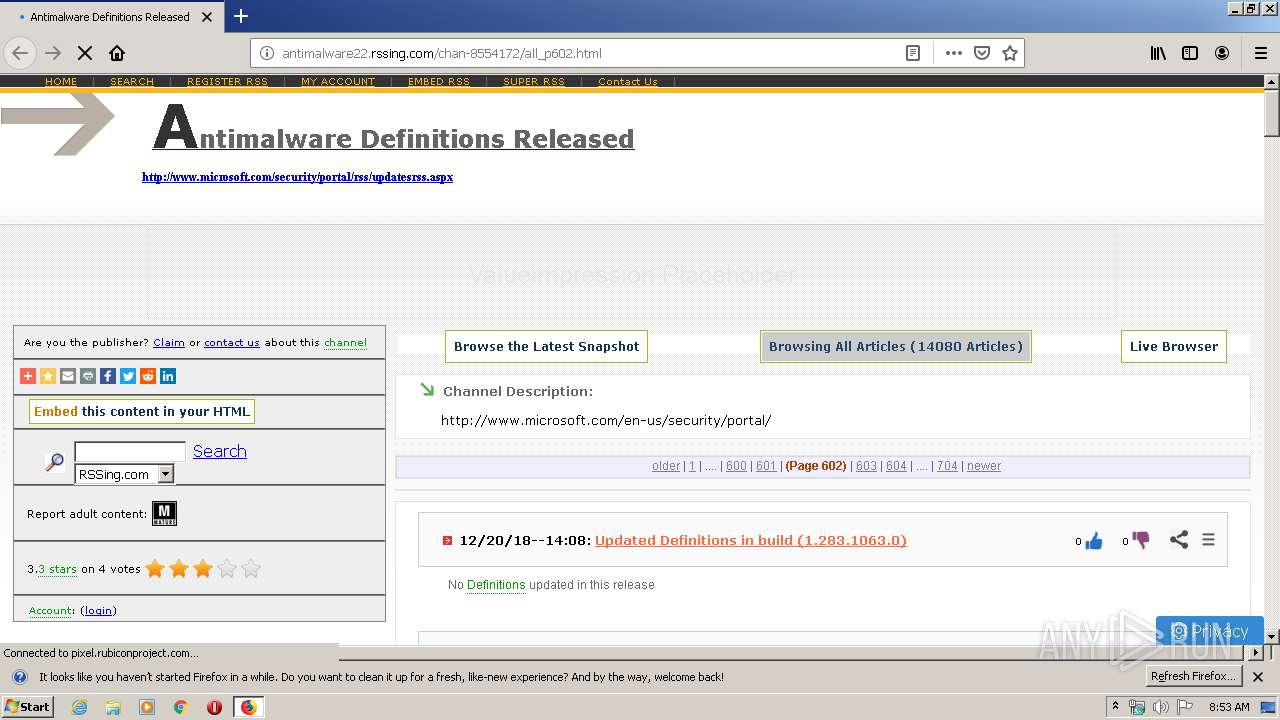Screen dimensions: 1280x720
Task: Share channel on Twitter
Action: (x=128, y=376)
